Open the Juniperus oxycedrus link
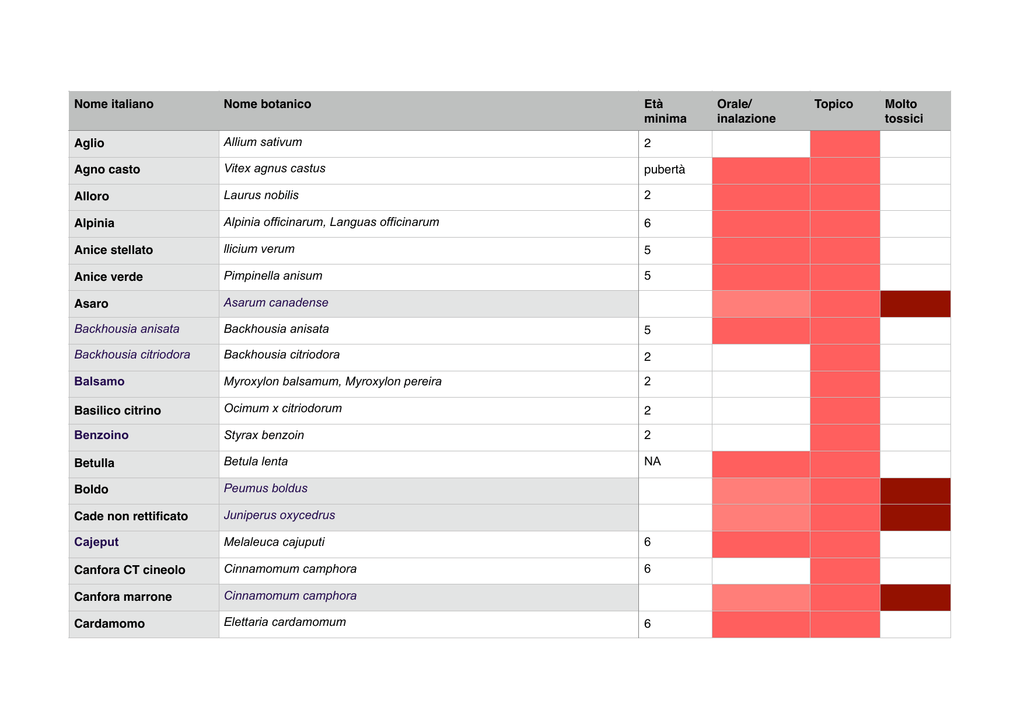The width and height of the screenshot is (1024, 724). point(279,515)
